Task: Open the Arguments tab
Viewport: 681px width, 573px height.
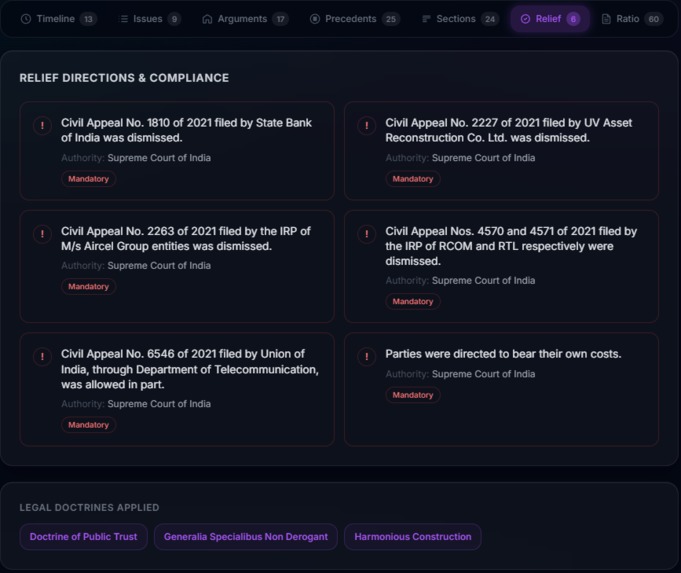Action: 245,19
